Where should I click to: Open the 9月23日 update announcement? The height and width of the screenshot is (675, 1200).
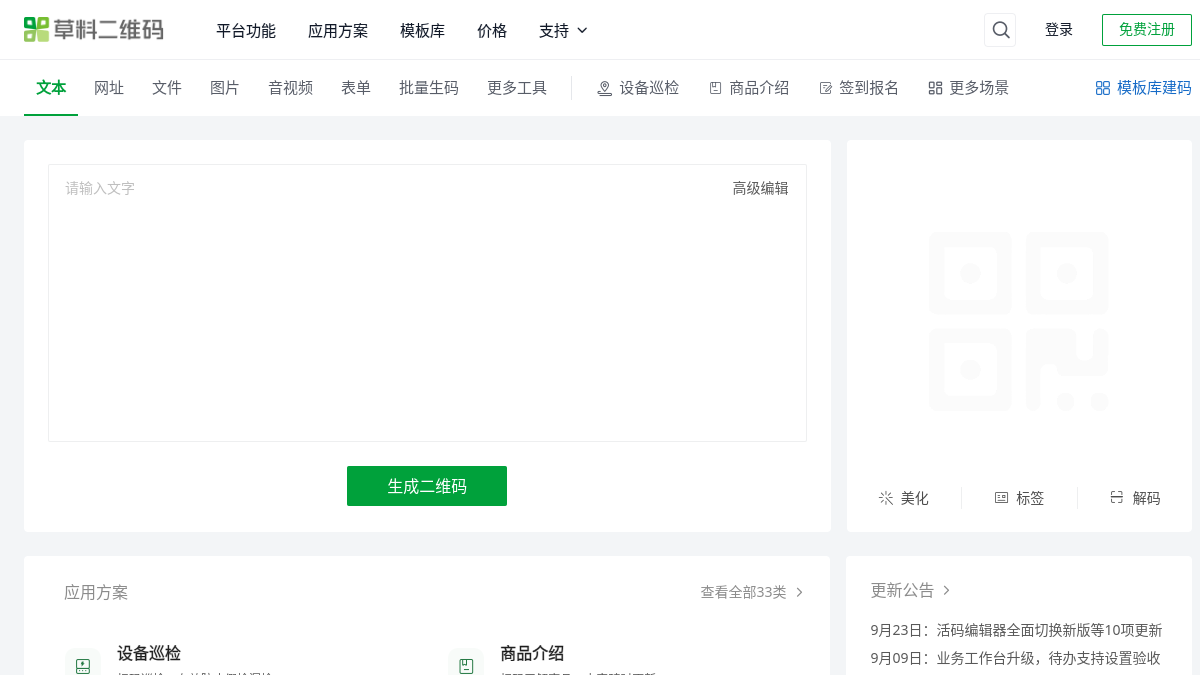coord(1017,630)
